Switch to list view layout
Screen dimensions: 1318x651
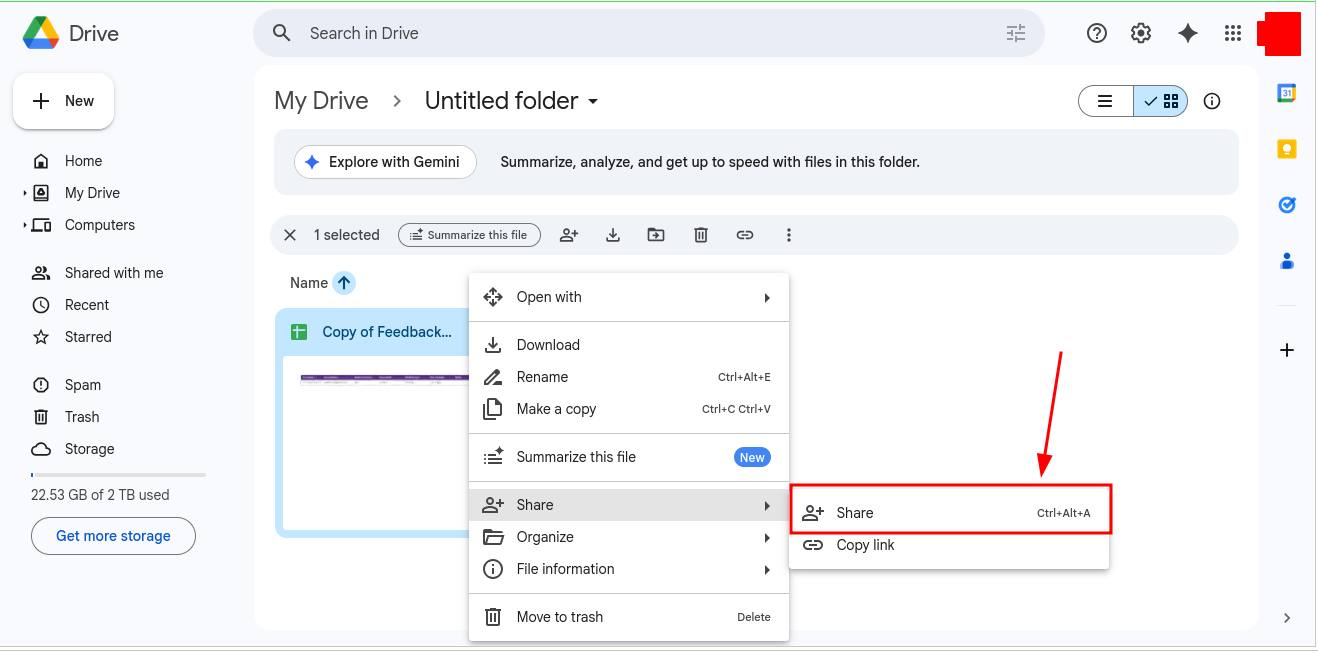[x=1105, y=100]
